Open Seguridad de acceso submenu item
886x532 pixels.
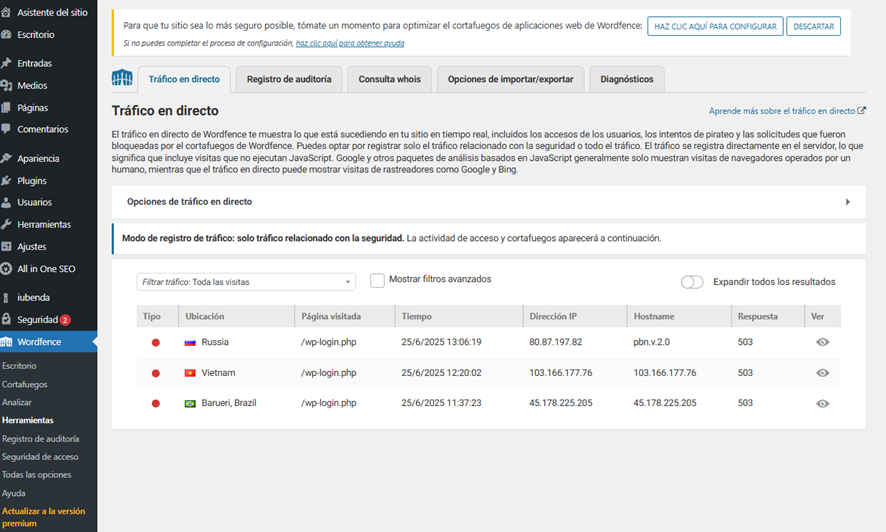(x=40, y=456)
